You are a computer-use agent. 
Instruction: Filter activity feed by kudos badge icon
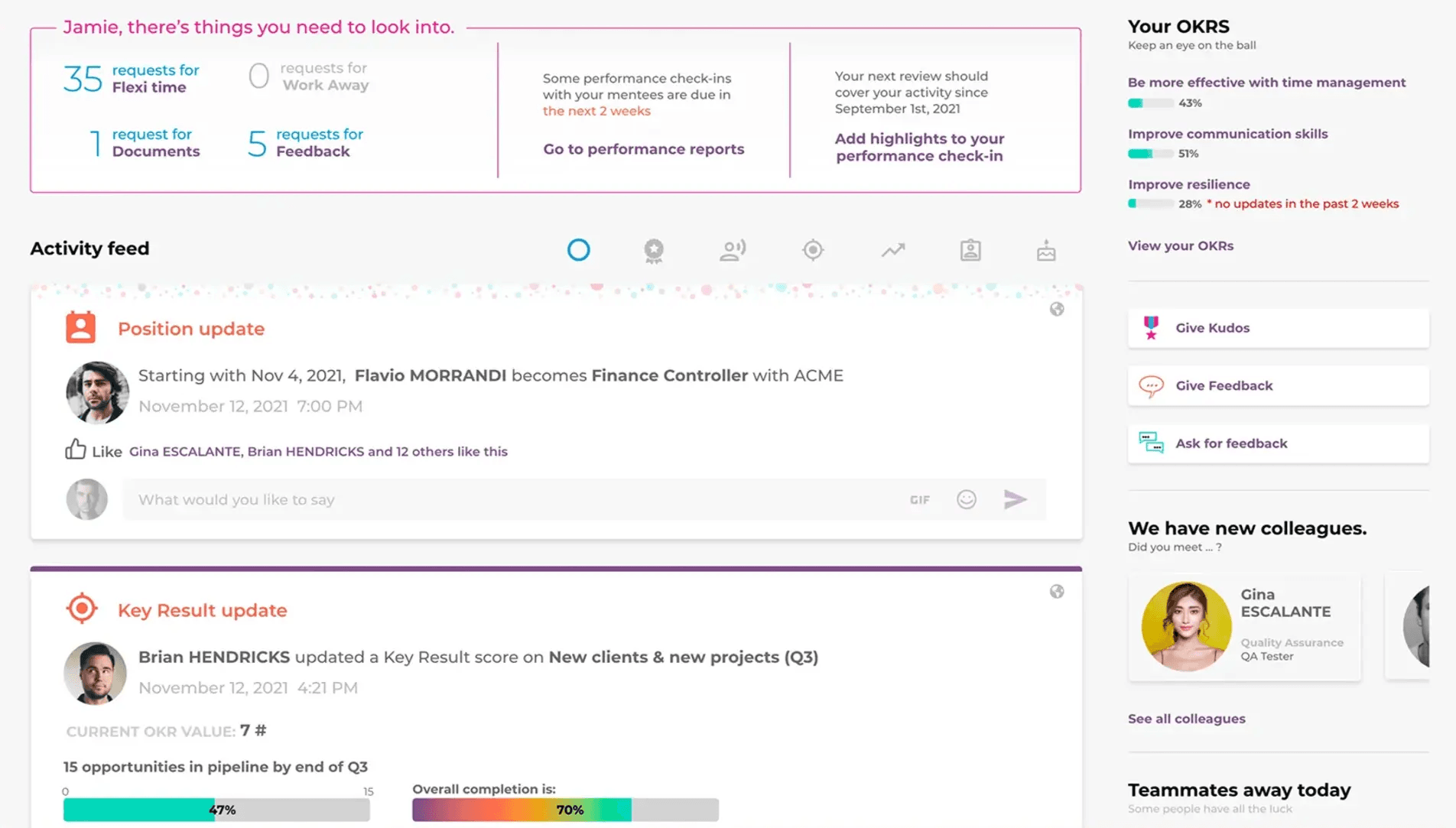[653, 251]
